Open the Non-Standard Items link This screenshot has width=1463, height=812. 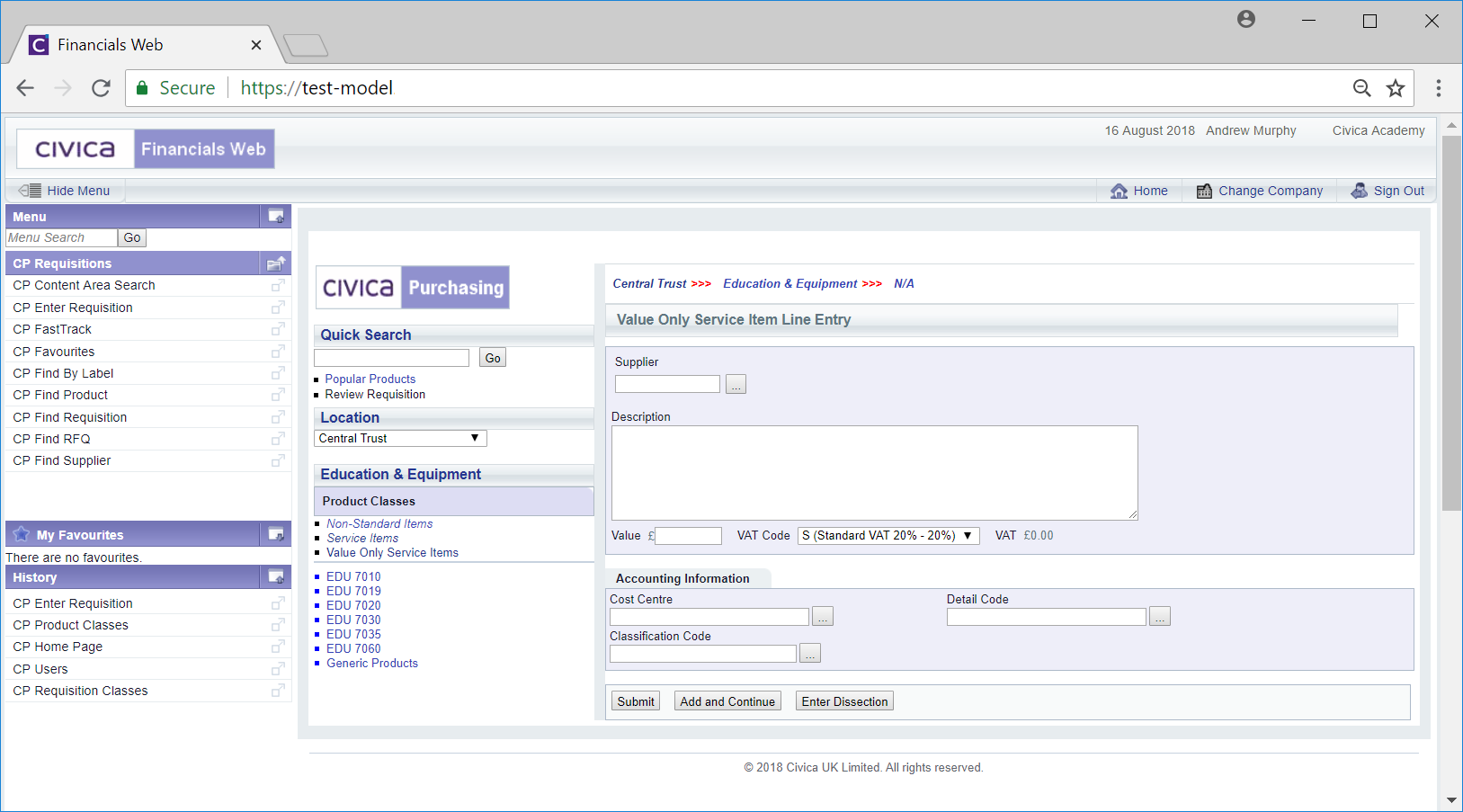[x=379, y=523]
